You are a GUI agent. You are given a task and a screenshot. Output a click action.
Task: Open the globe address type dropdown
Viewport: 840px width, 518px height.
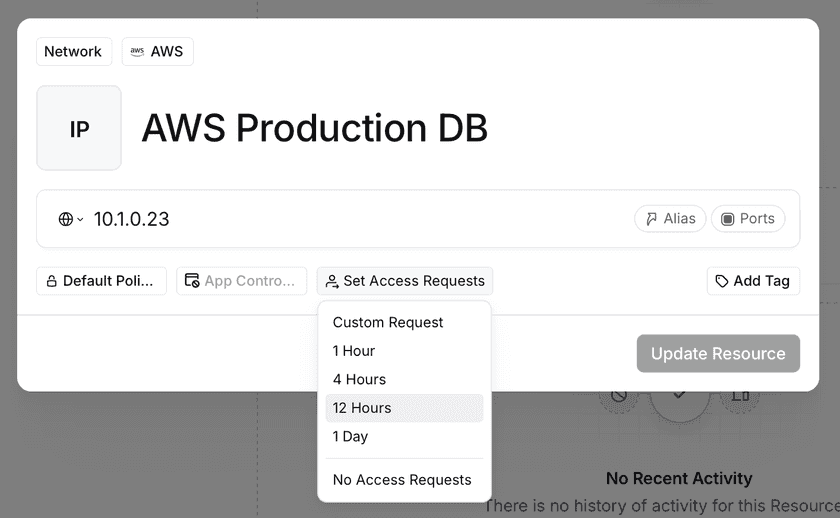point(70,219)
